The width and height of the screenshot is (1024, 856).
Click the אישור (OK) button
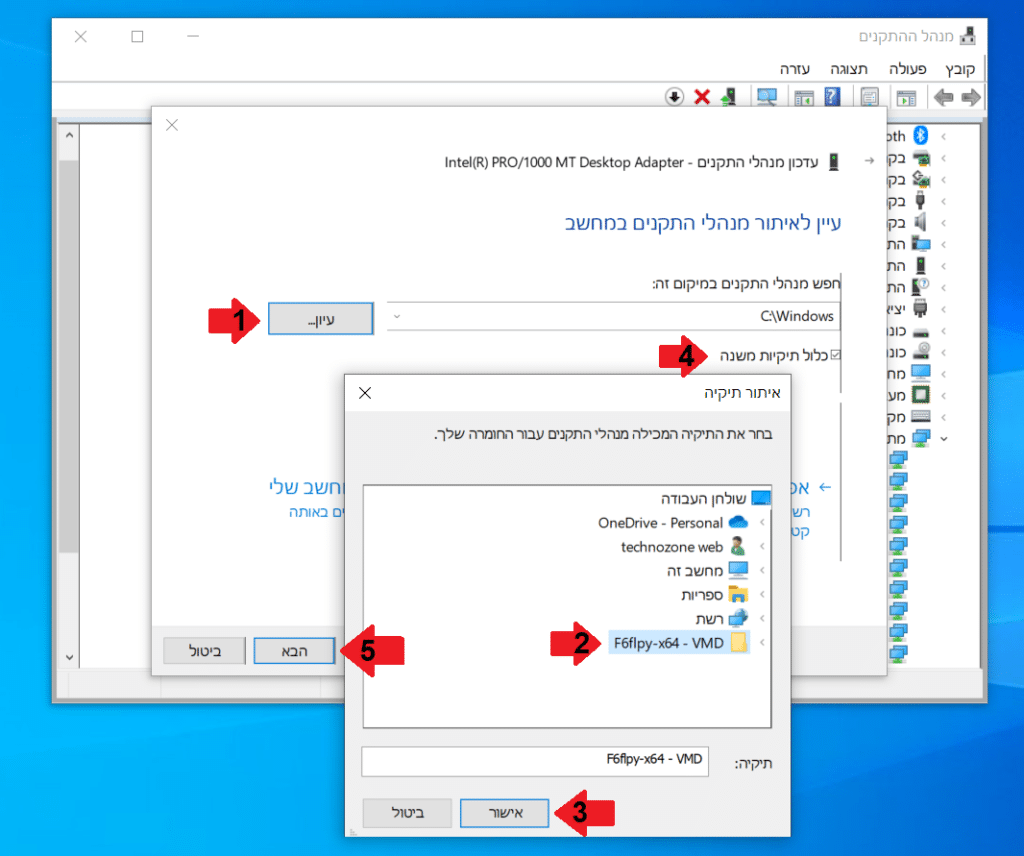(x=505, y=813)
